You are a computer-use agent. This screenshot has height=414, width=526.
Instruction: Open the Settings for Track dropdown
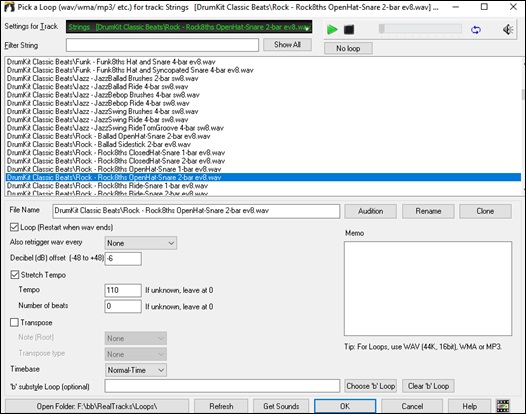click(x=189, y=27)
